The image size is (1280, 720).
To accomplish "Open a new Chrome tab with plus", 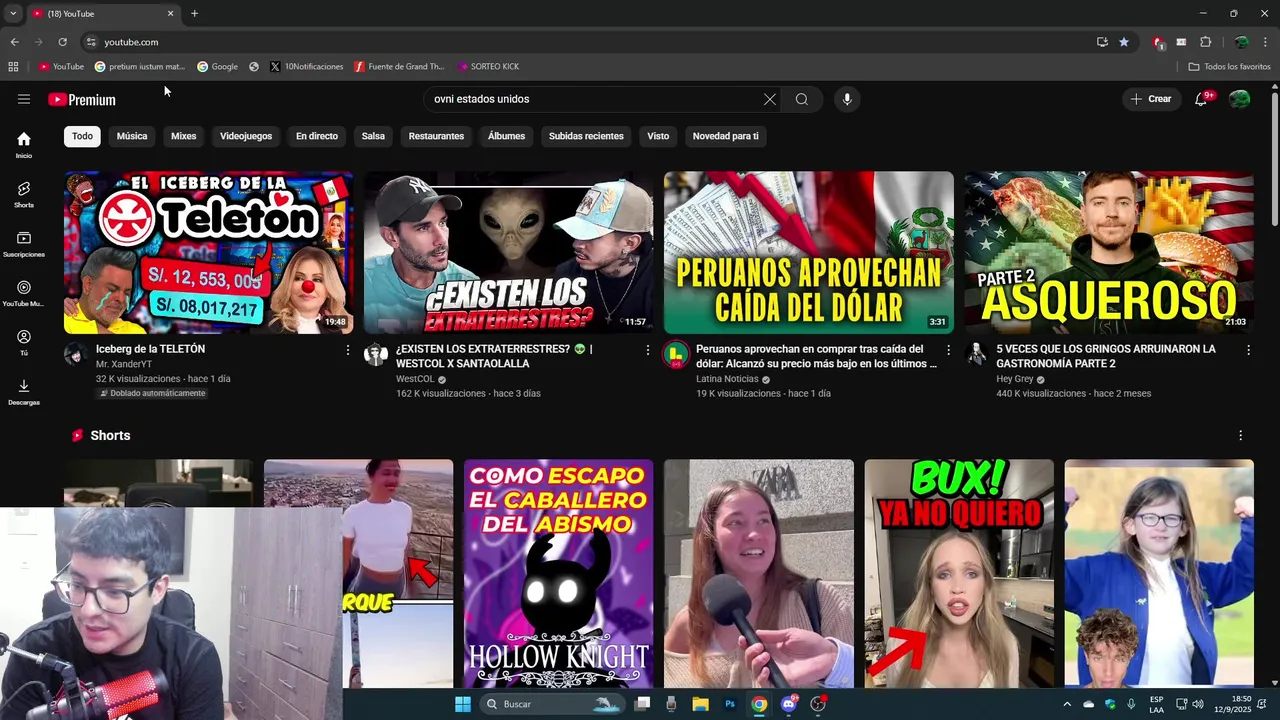I will click(194, 14).
